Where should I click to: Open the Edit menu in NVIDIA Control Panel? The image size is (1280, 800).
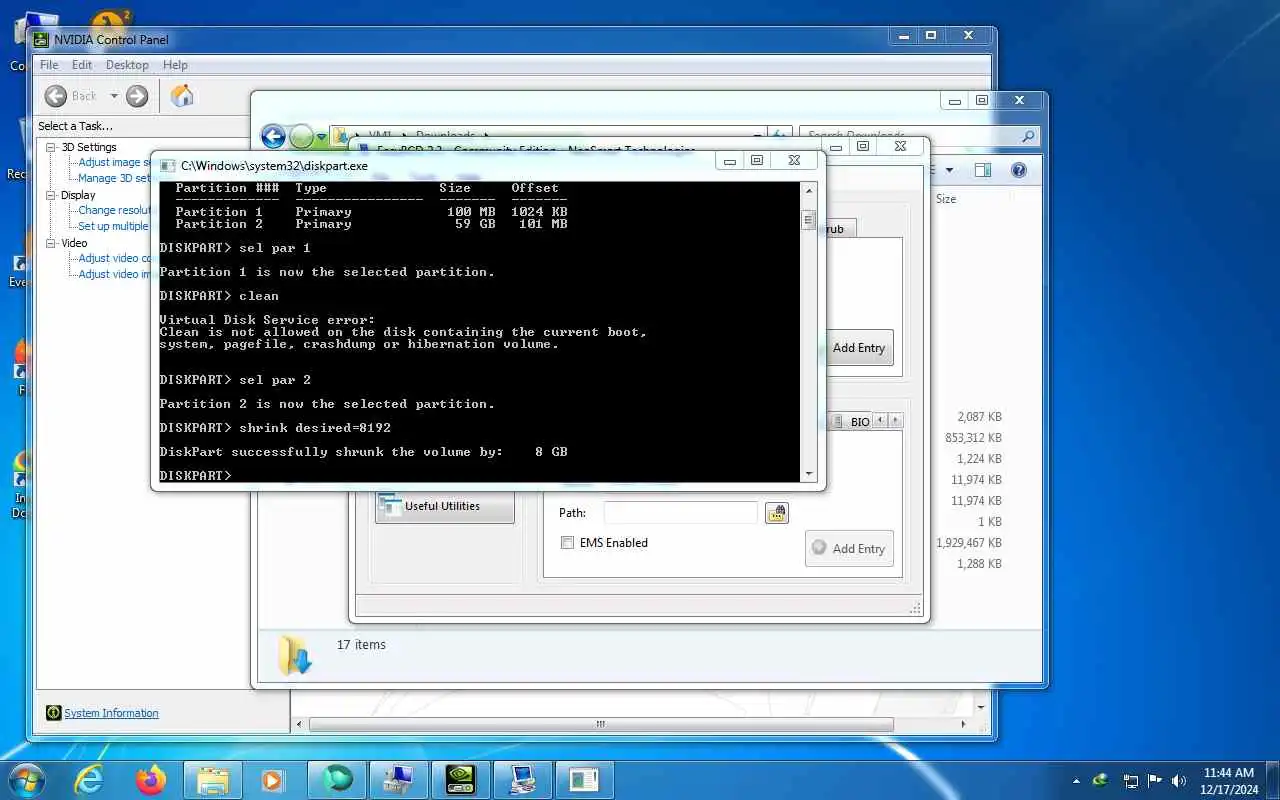(82, 65)
